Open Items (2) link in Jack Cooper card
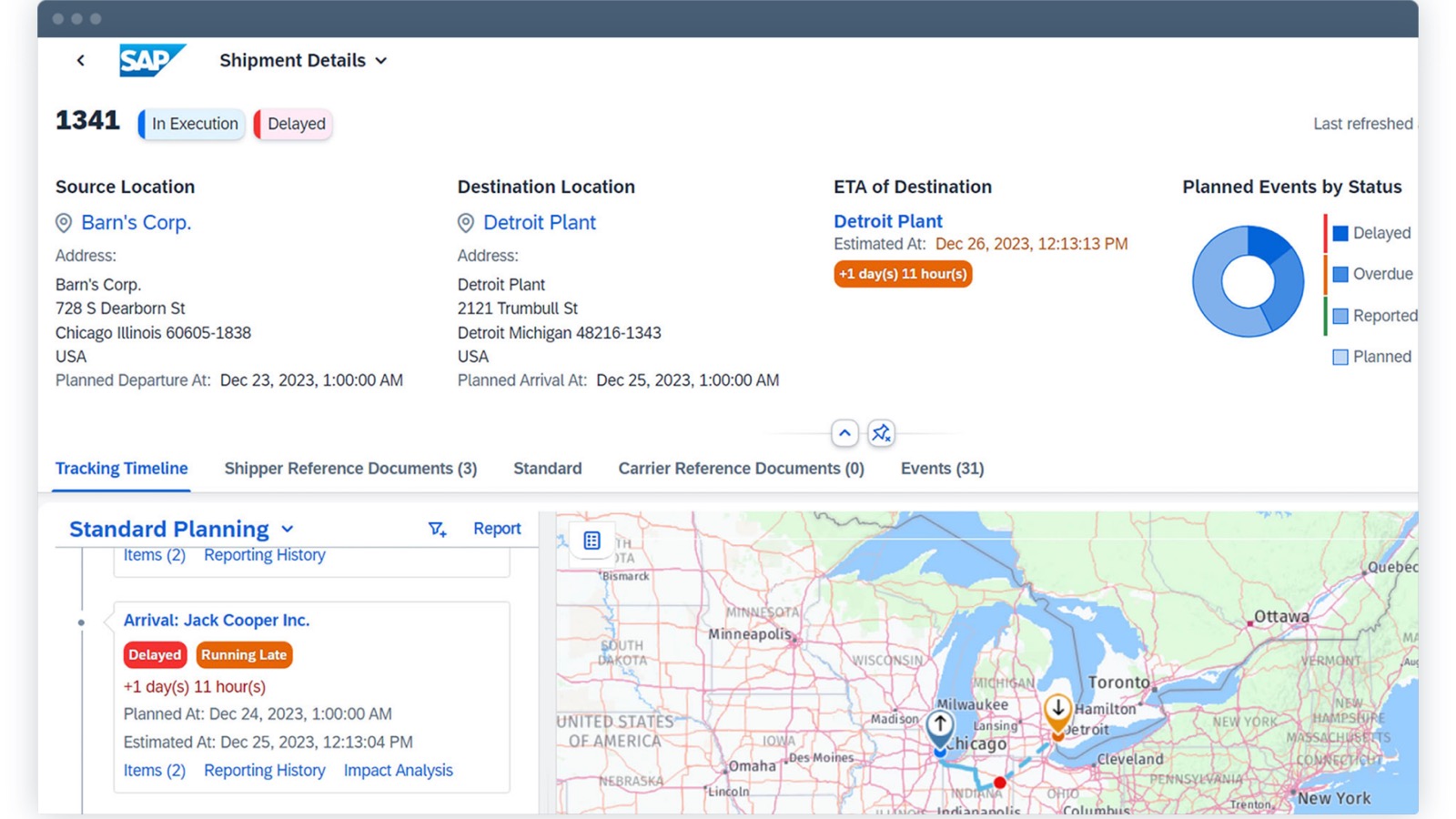This screenshot has width=1456, height=819. pyautogui.click(x=155, y=771)
